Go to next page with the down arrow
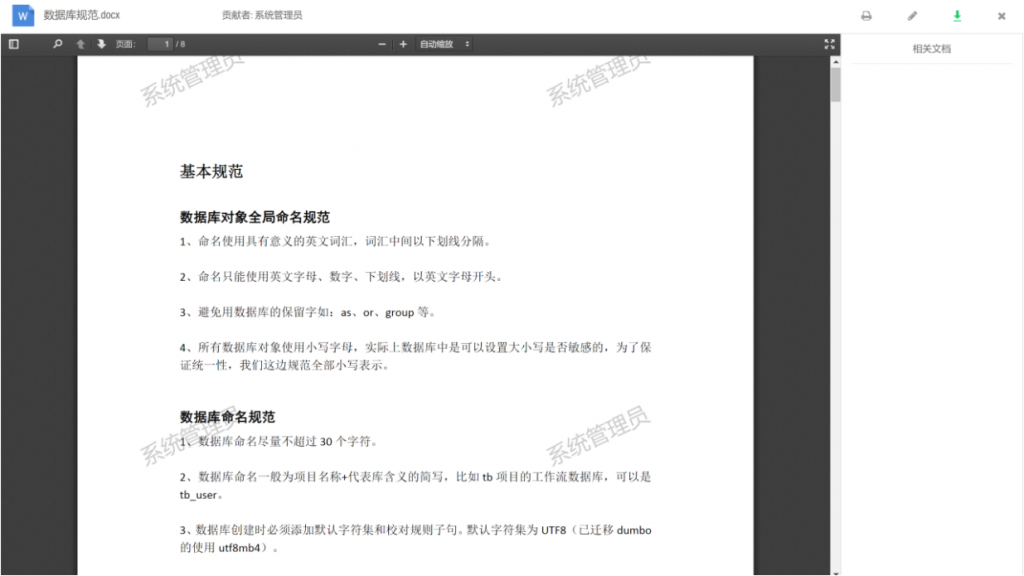This screenshot has height=576, width=1024. coord(103,44)
